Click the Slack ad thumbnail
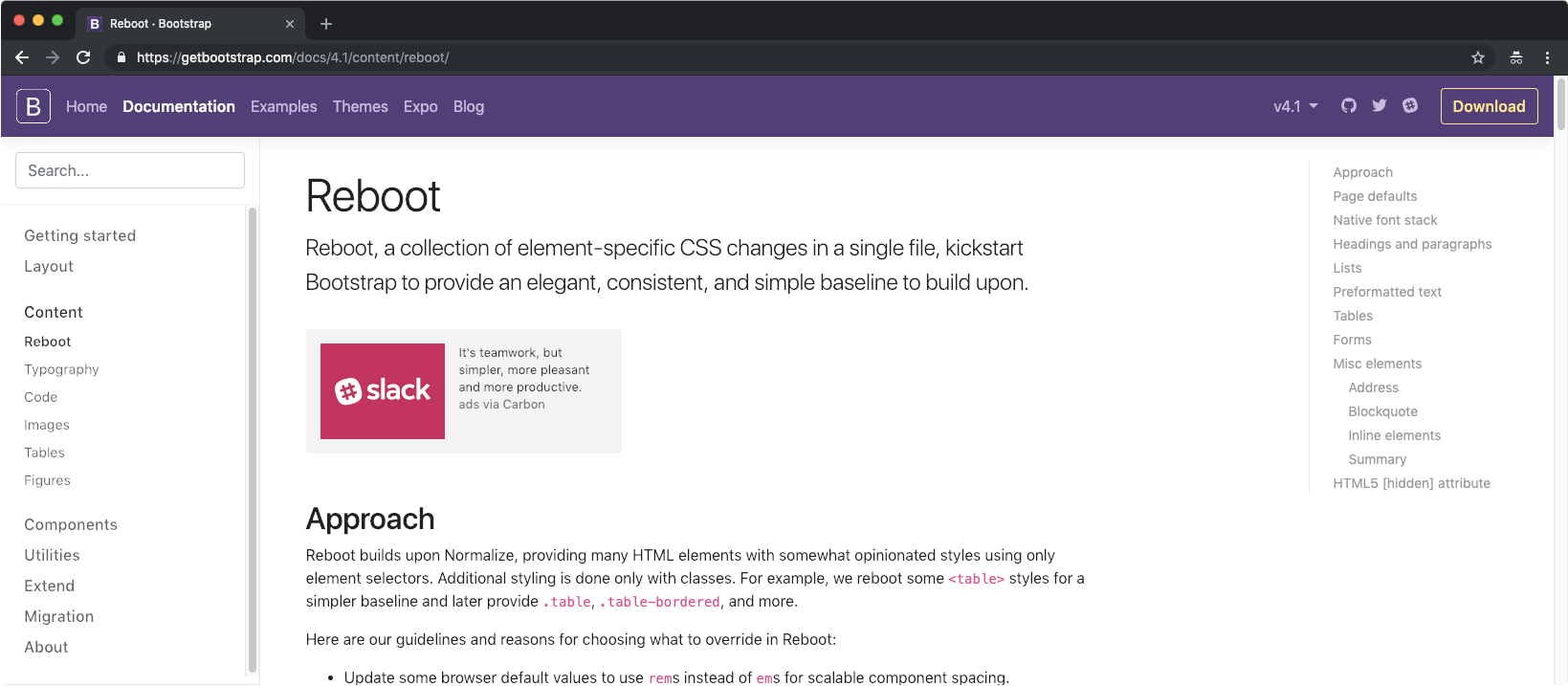 (383, 391)
